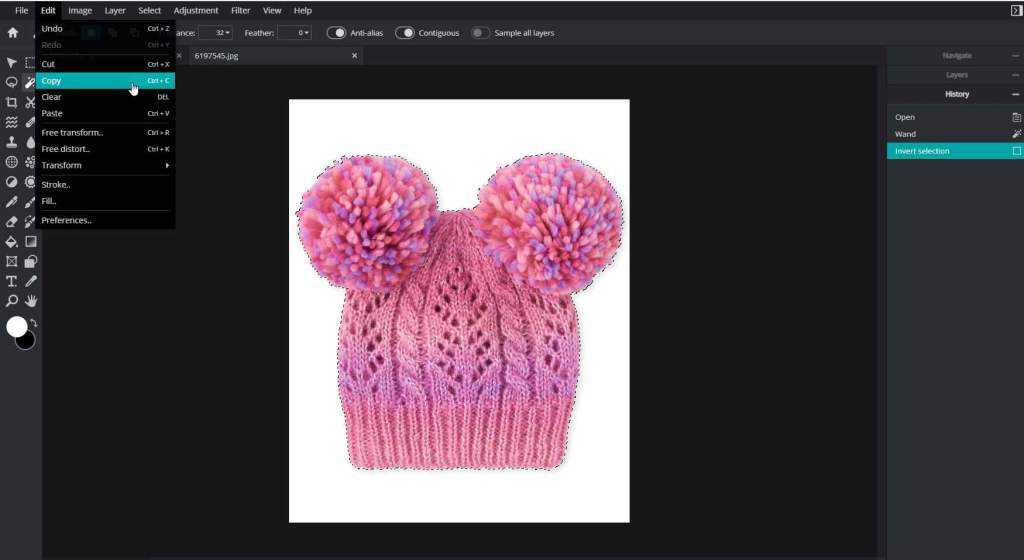Open Preferences from Edit menu

point(104,221)
